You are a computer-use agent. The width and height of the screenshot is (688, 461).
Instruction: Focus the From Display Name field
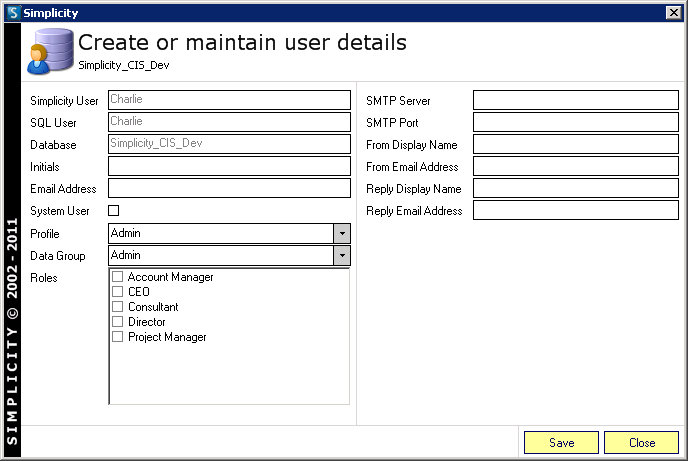click(x=576, y=144)
